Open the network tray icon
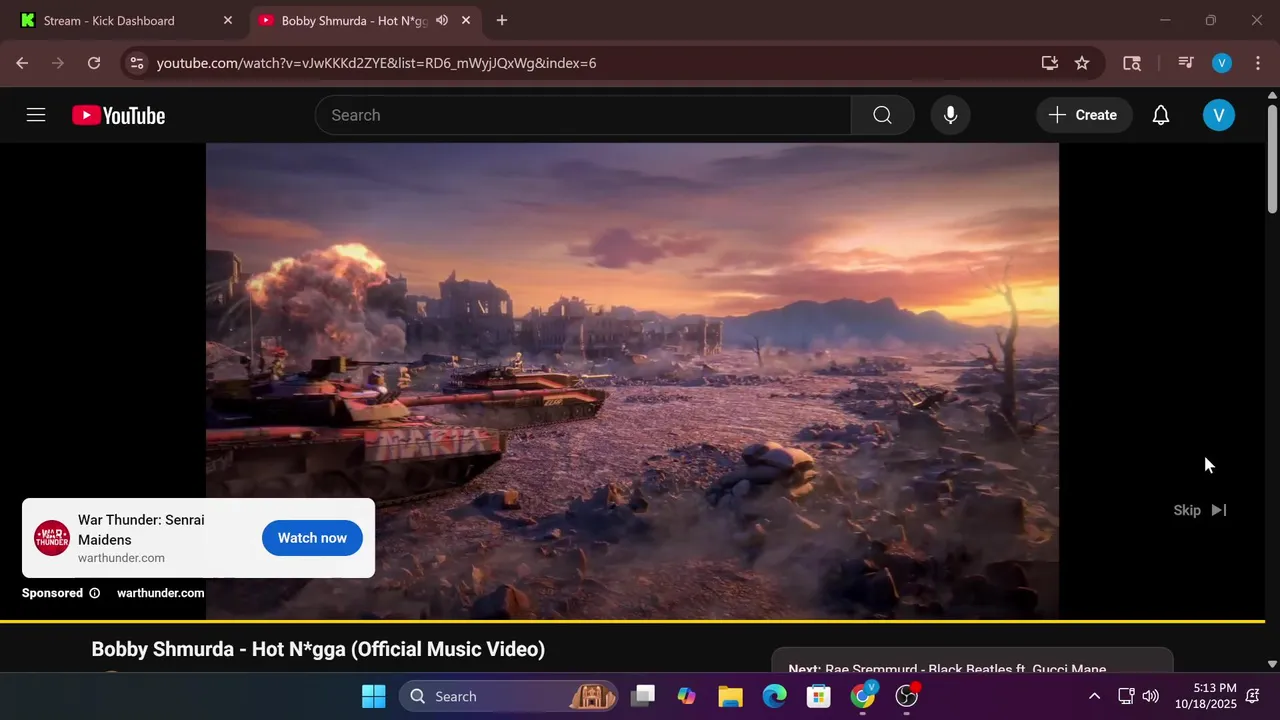Screen dimensions: 1280x720 [1126, 696]
